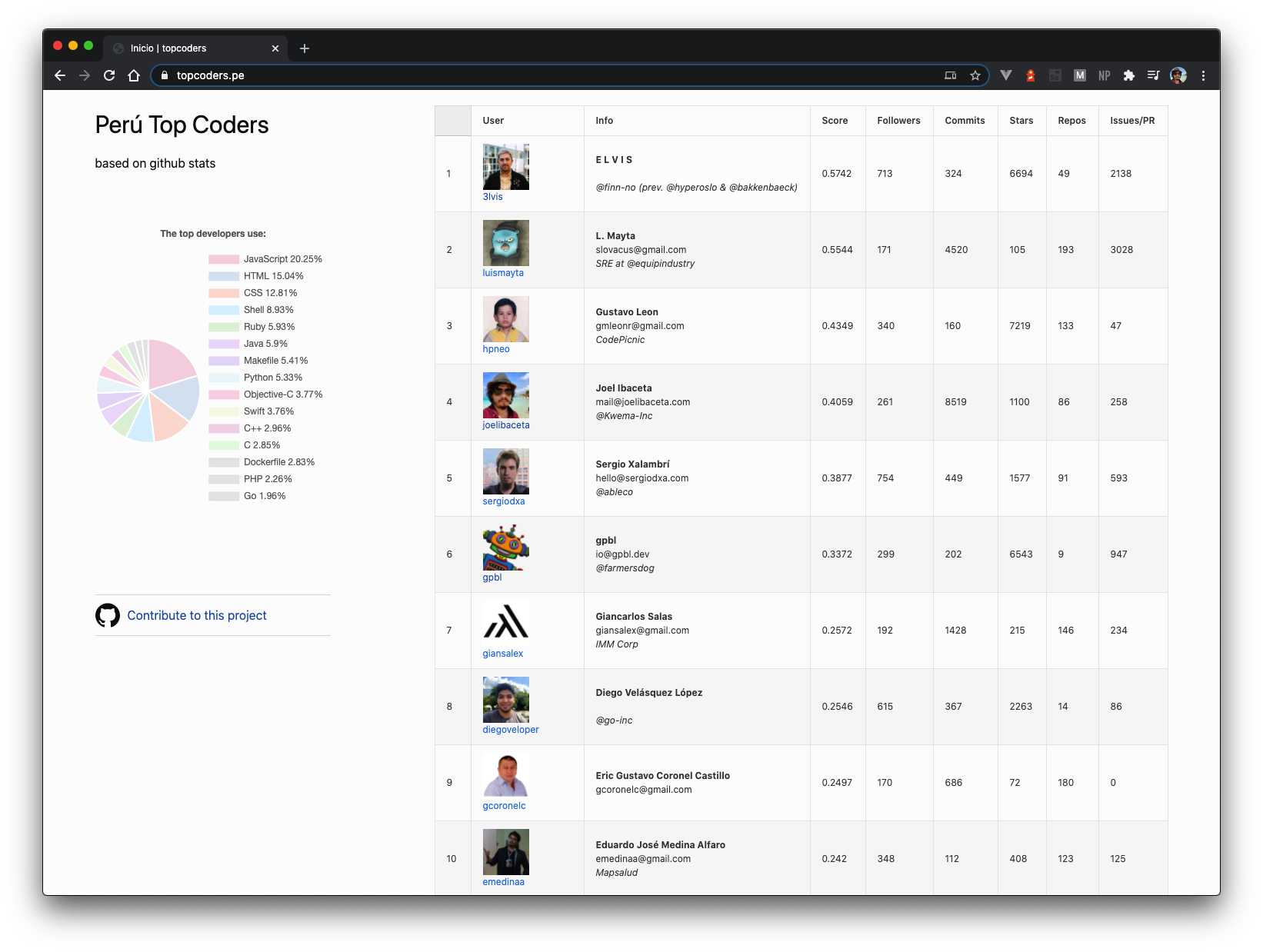
Task: Open the 3lvis user profile link
Action: [x=492, y=197]
